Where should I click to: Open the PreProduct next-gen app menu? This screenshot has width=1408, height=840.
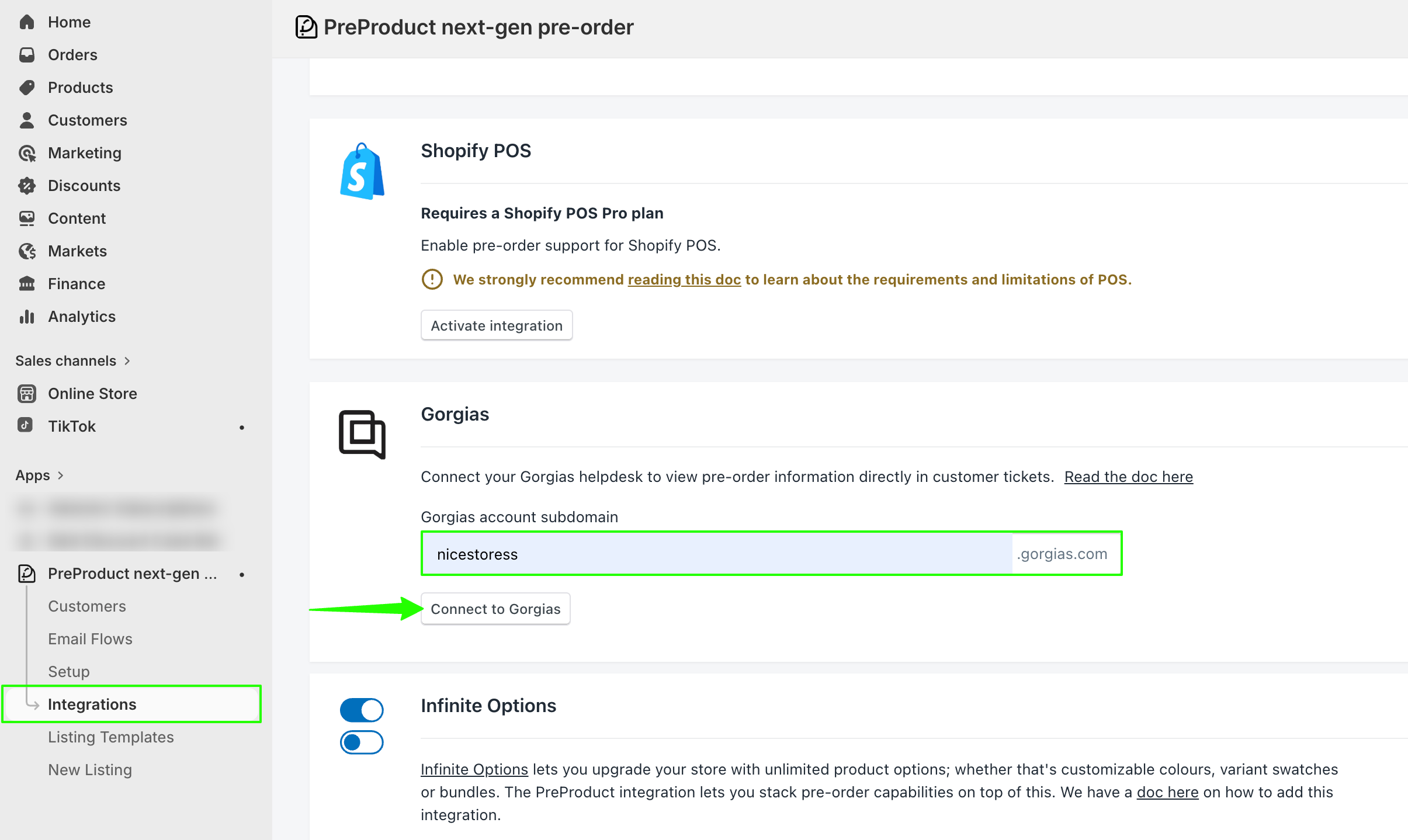point(132,574)
